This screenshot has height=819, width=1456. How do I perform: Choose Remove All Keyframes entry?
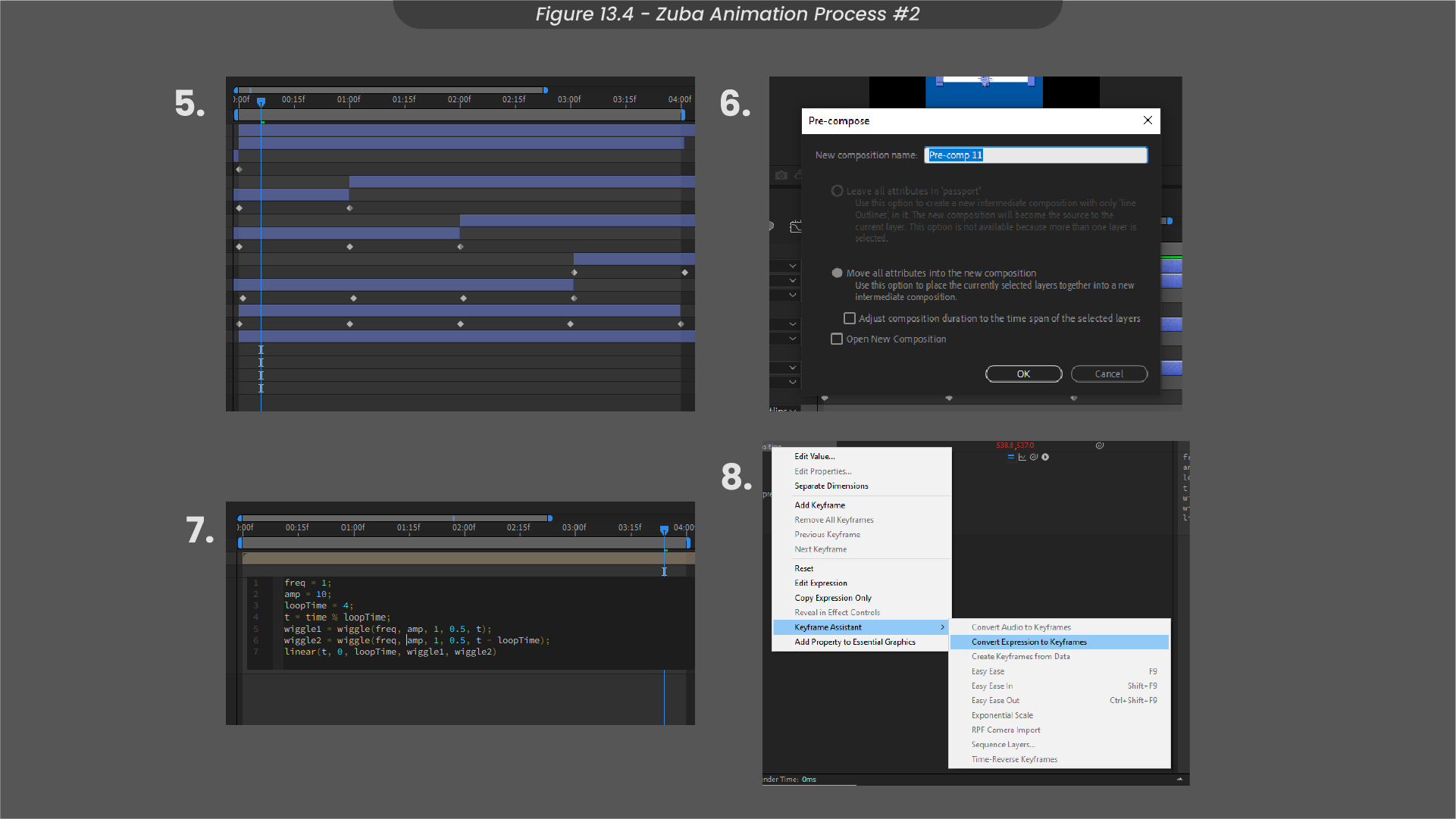tap(834, 520)
